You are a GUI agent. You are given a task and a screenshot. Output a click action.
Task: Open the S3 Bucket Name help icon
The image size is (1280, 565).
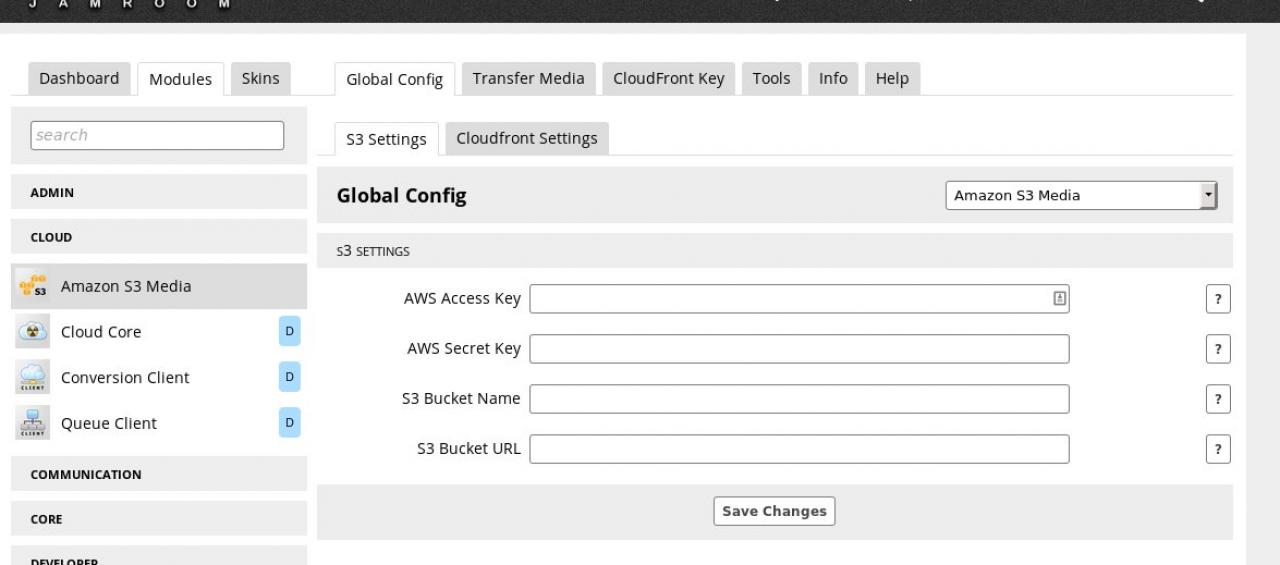tap(1217, 399)
